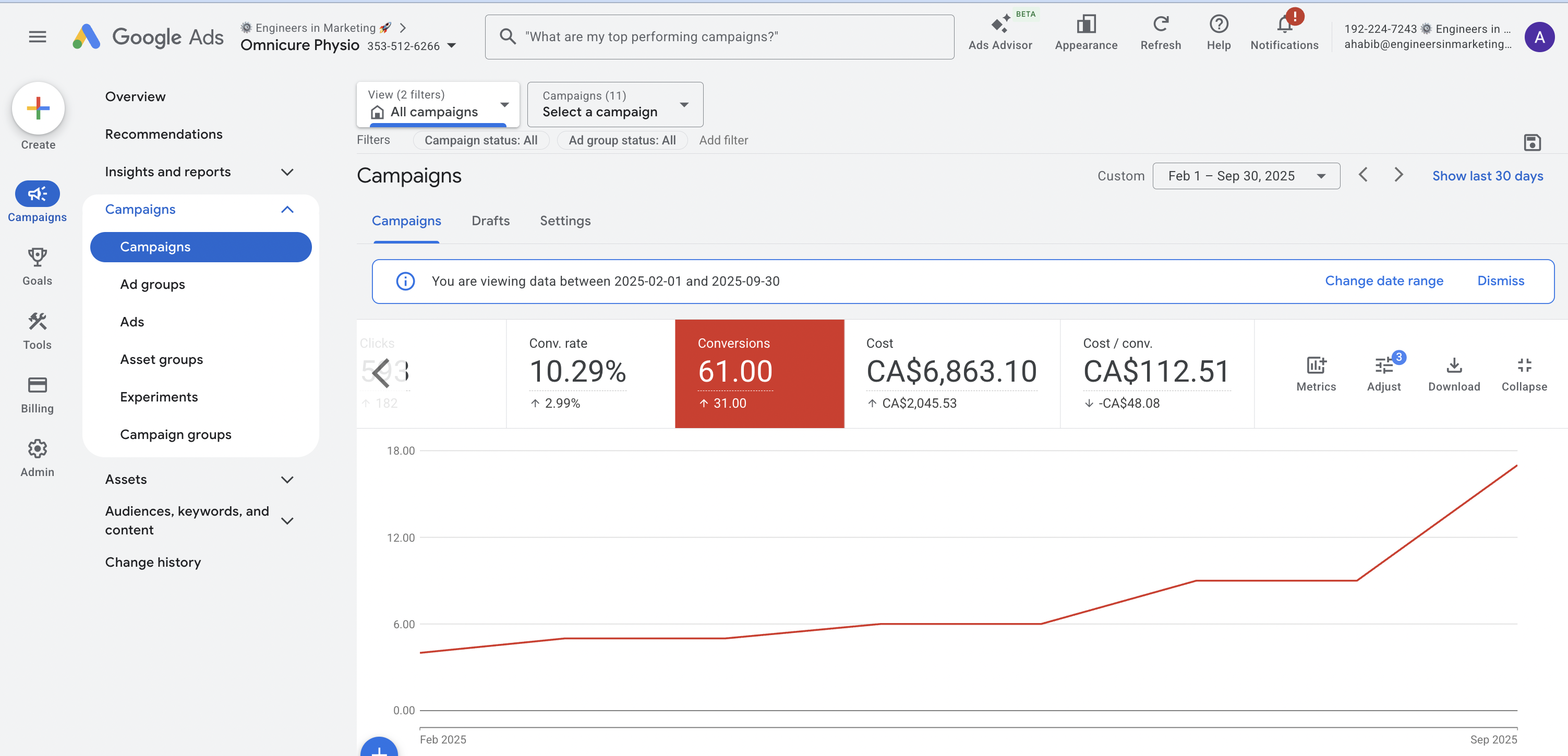Click the Create plus button
Image resolution: width=1568 pixels, height=756 pixels.
(x=39, y=108)
